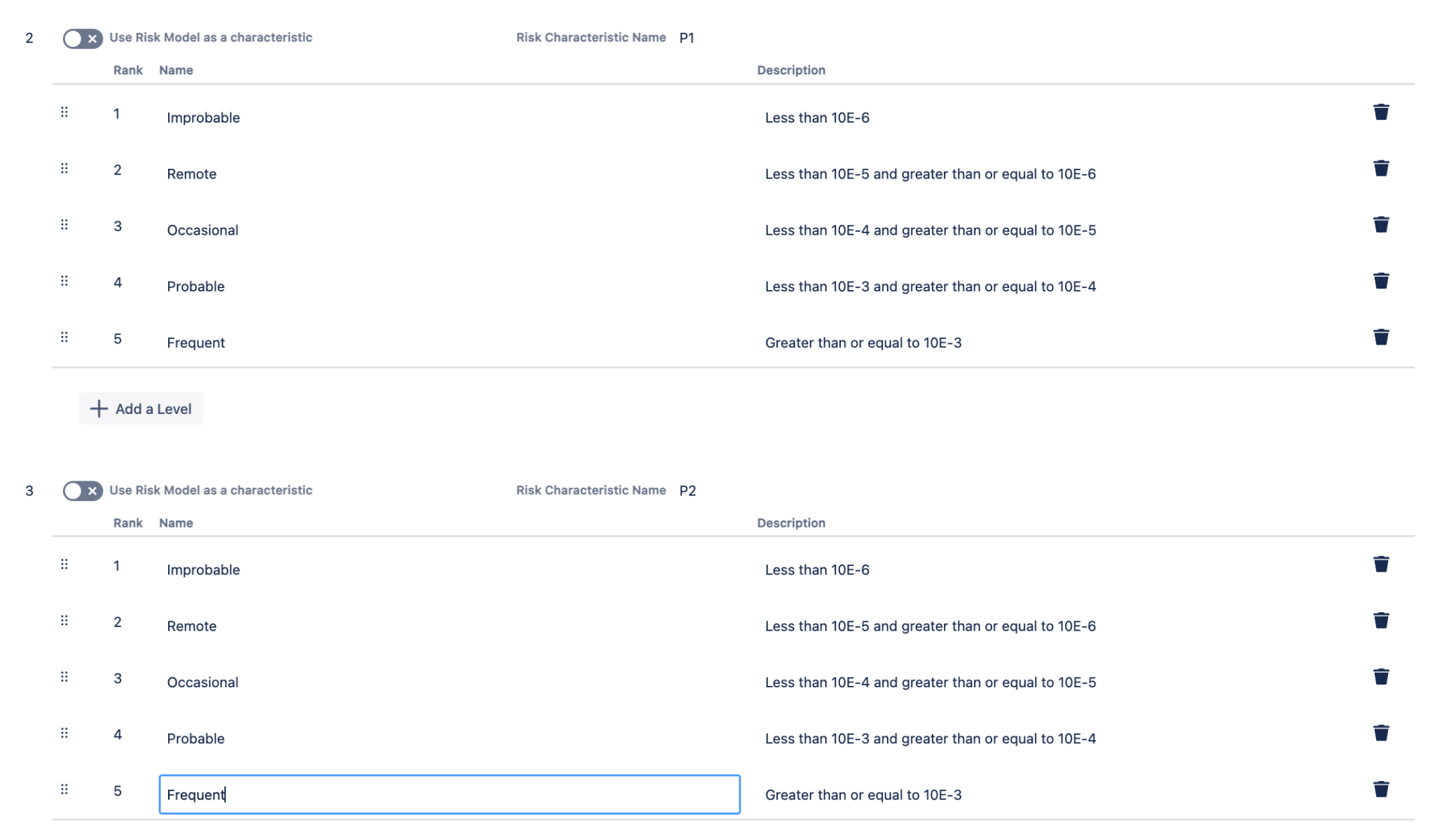Delete the P2 Probable level

point(1380,733)
